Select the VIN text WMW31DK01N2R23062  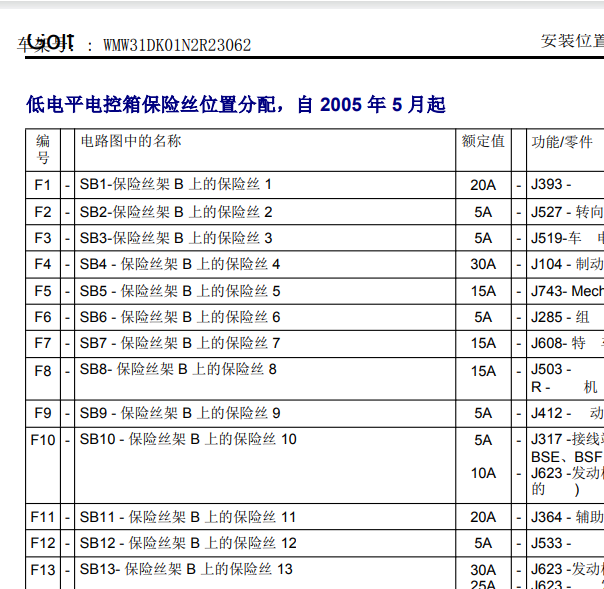click(177, 45)
